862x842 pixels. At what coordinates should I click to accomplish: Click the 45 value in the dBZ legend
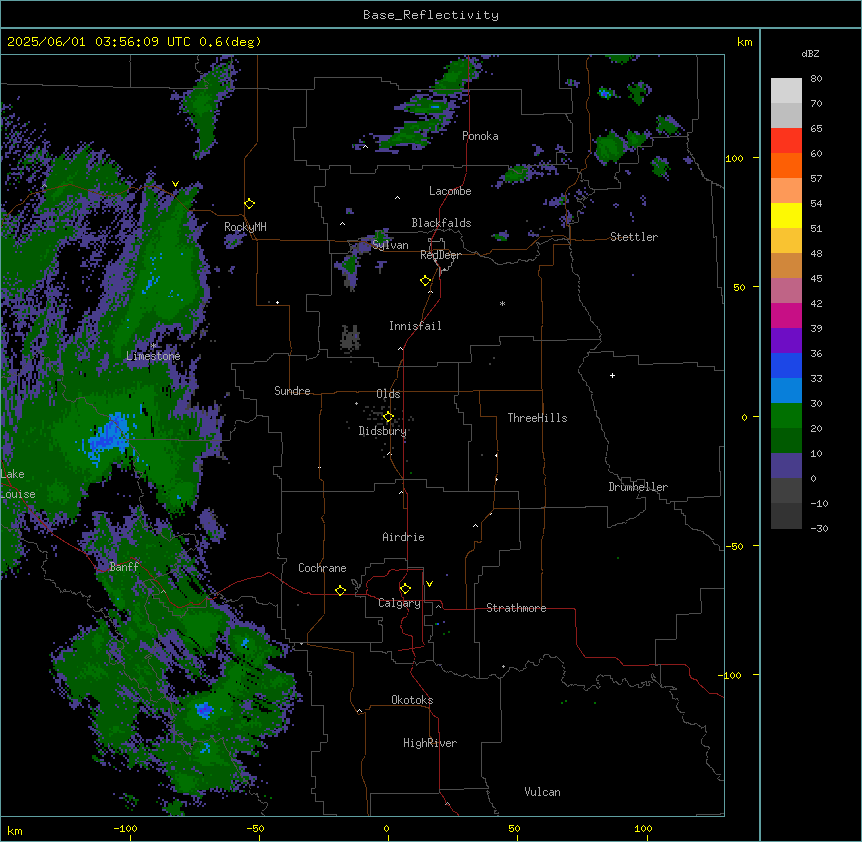(816, 279)
